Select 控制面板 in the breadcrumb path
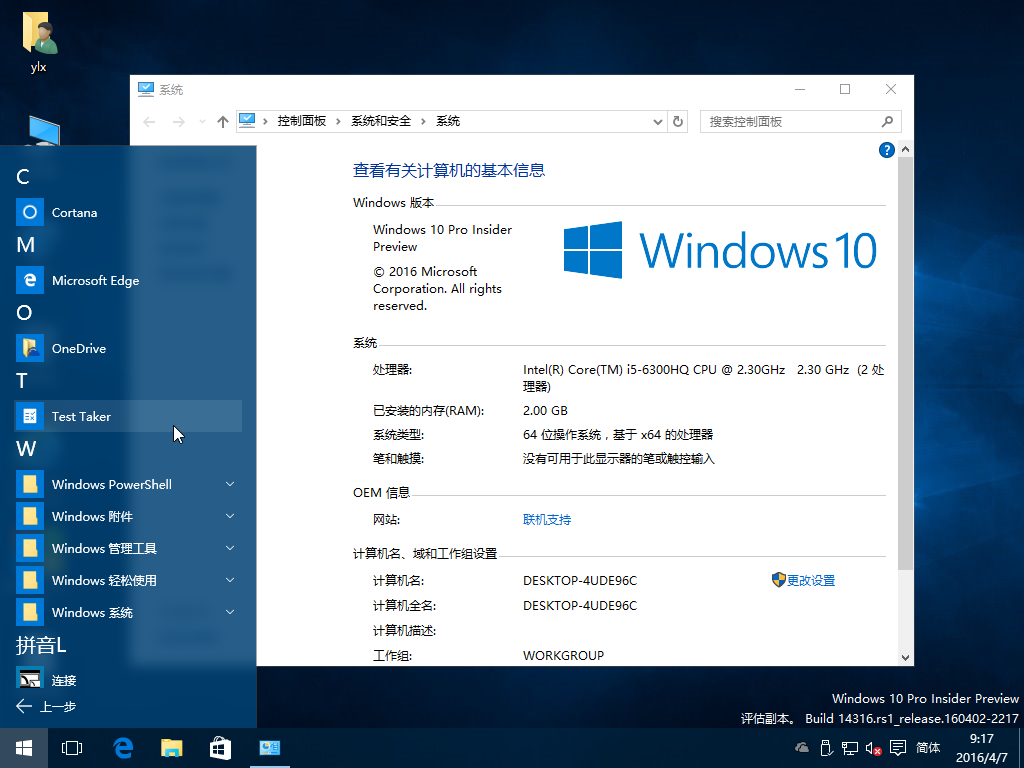This screenshot has width=1024, height=768. [x=301, y=121]
